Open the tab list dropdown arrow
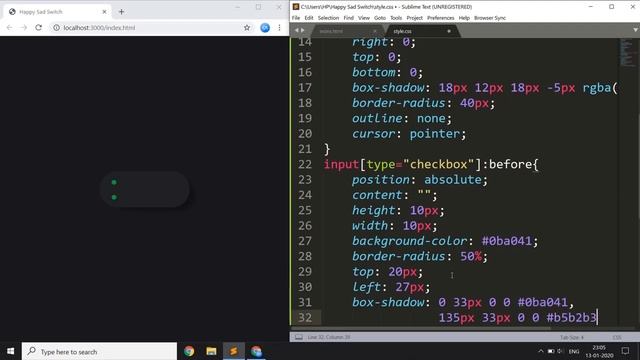The width and height of the screenshot is (640, 360). [635, 30]
